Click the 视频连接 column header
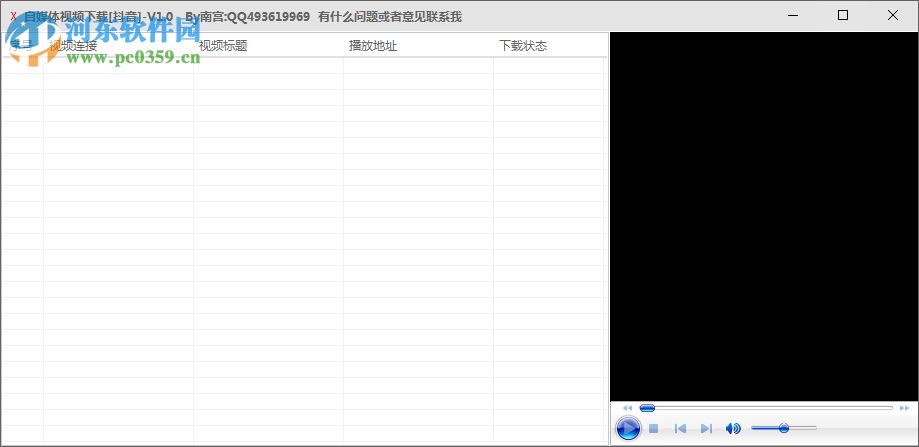This screenshot has height=447, width=919. (118, 46)
